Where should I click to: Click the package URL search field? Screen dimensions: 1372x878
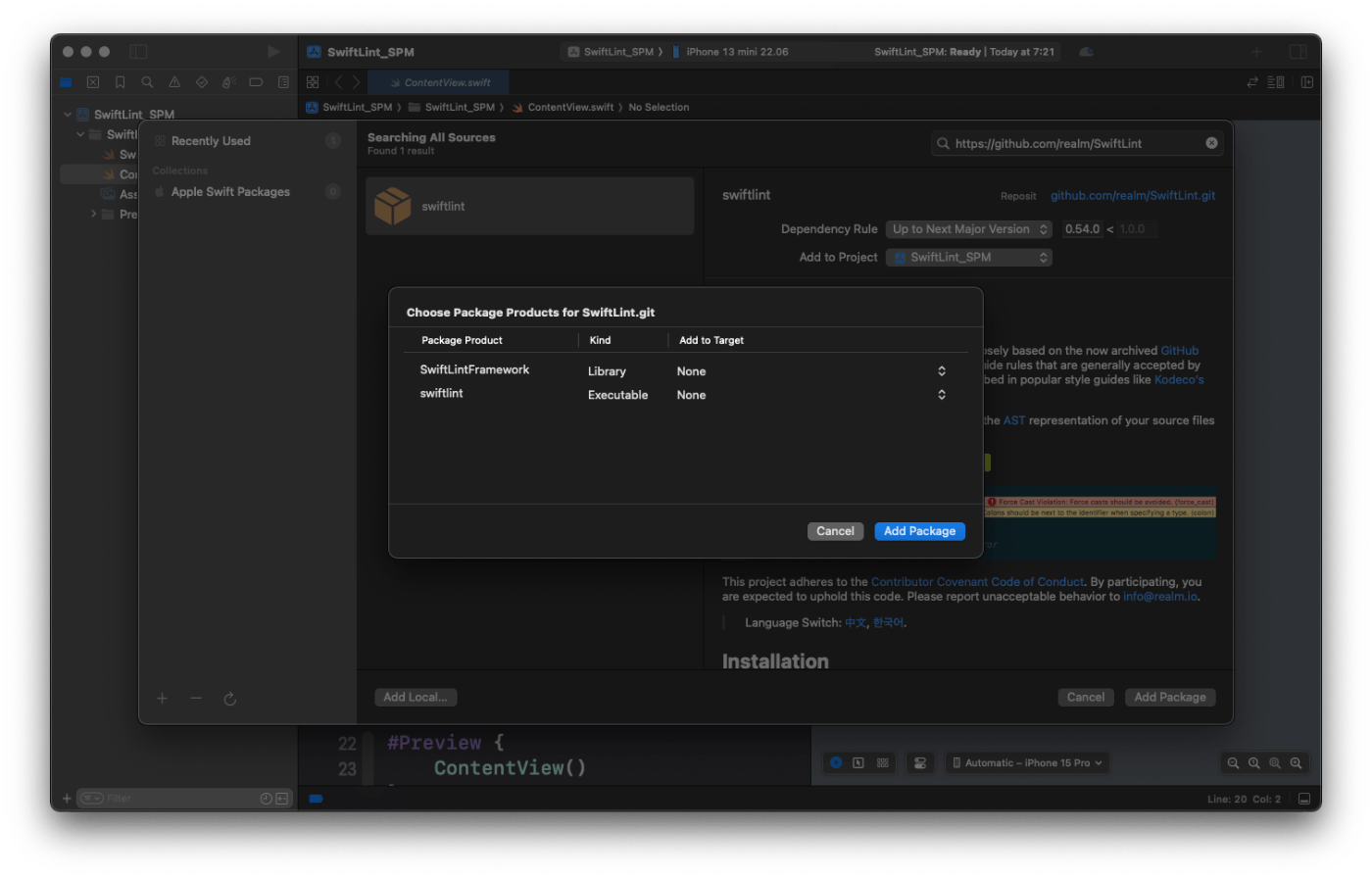(1076, 143)
